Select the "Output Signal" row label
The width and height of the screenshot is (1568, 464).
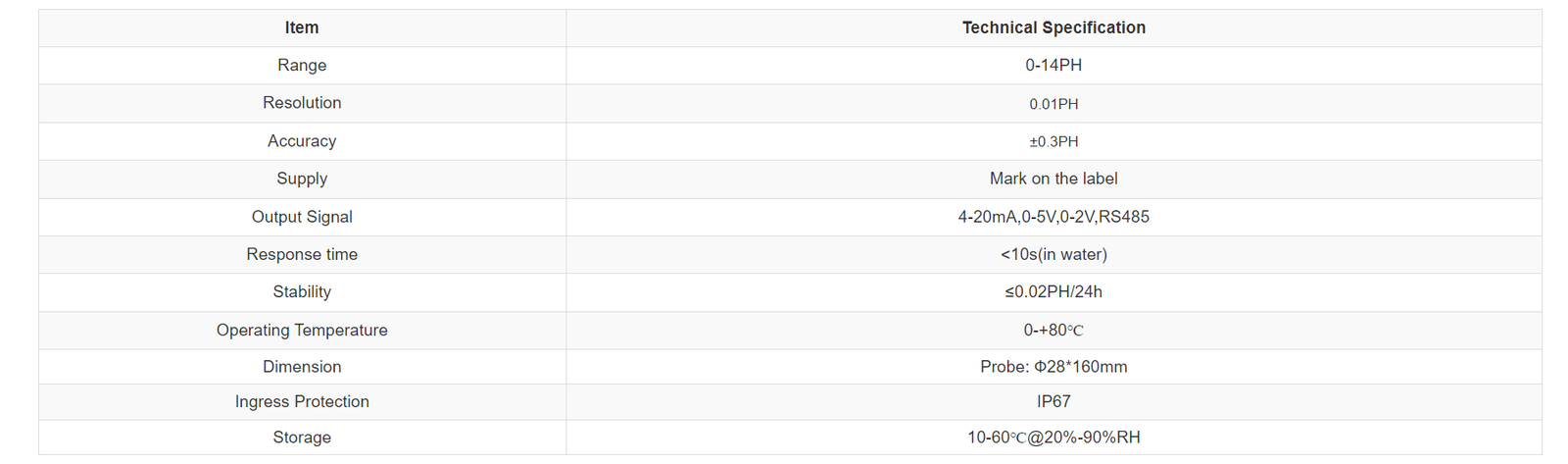302,217
